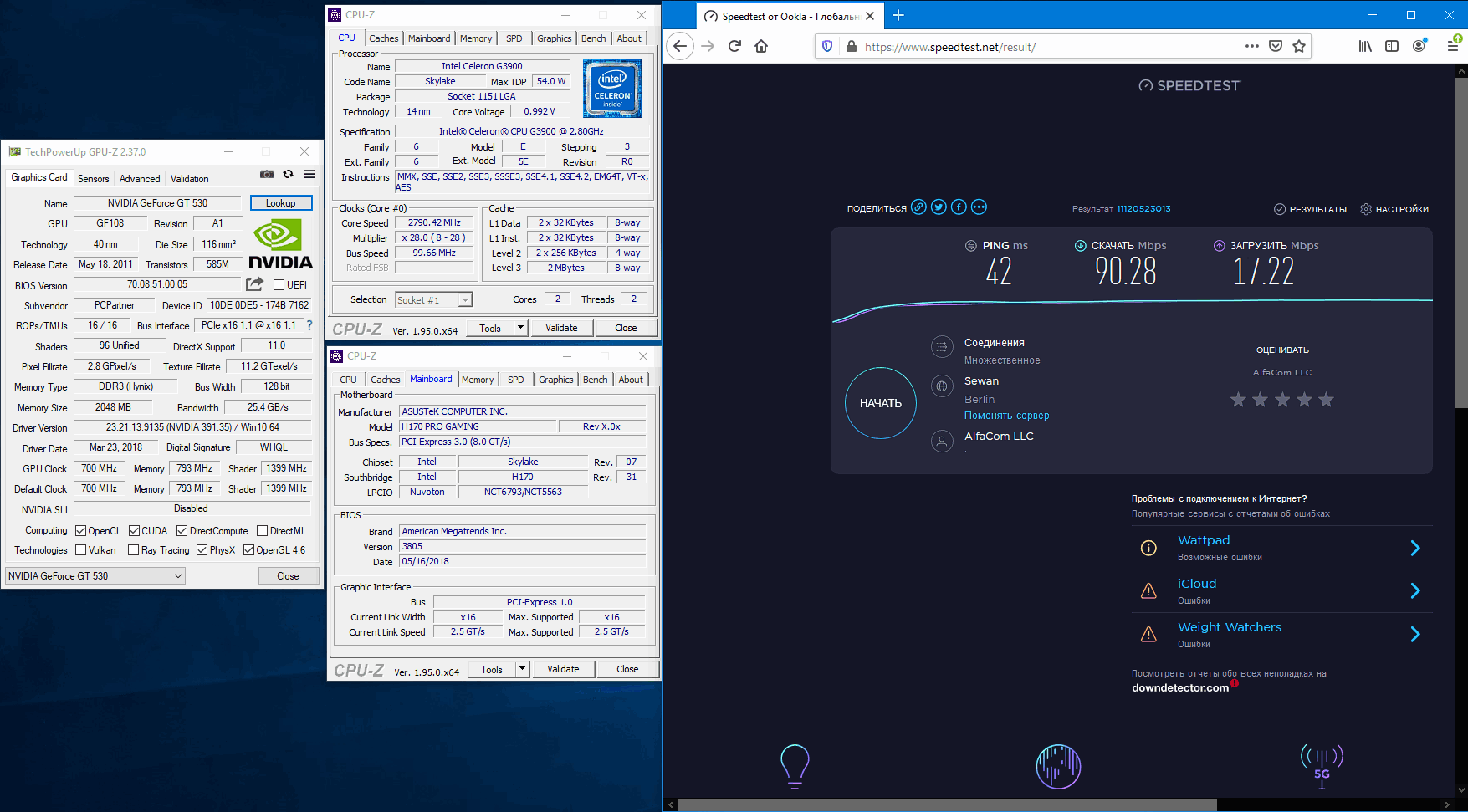This screenshot has width=1468, height=812.
Task: Click the GPU-Z screenshot camera icon
Action: pos(266,174)
